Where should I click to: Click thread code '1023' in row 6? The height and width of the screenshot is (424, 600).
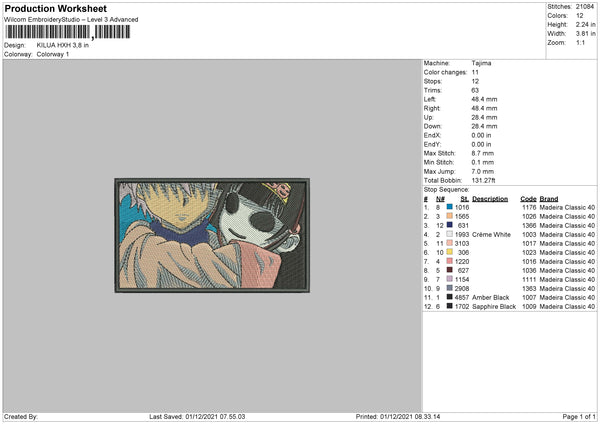click(x=529, y=253)
